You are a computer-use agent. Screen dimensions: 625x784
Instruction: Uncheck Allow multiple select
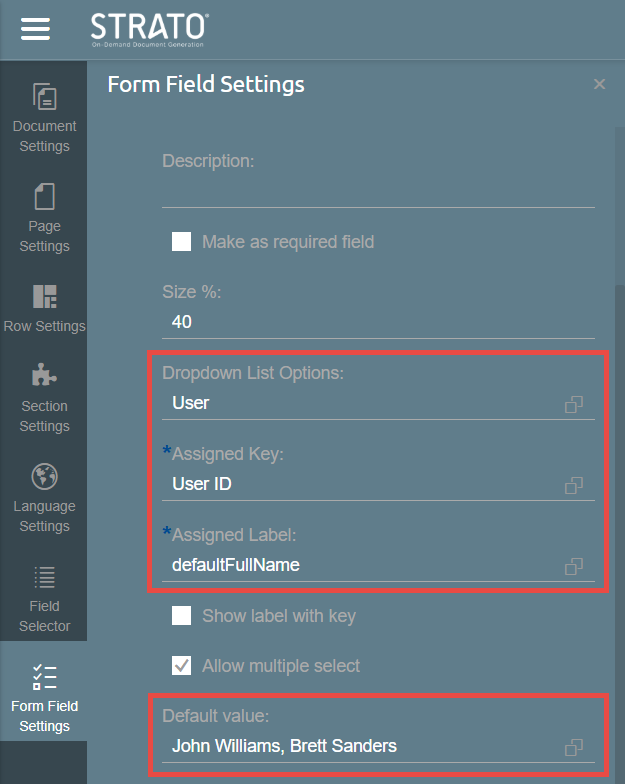181,666
